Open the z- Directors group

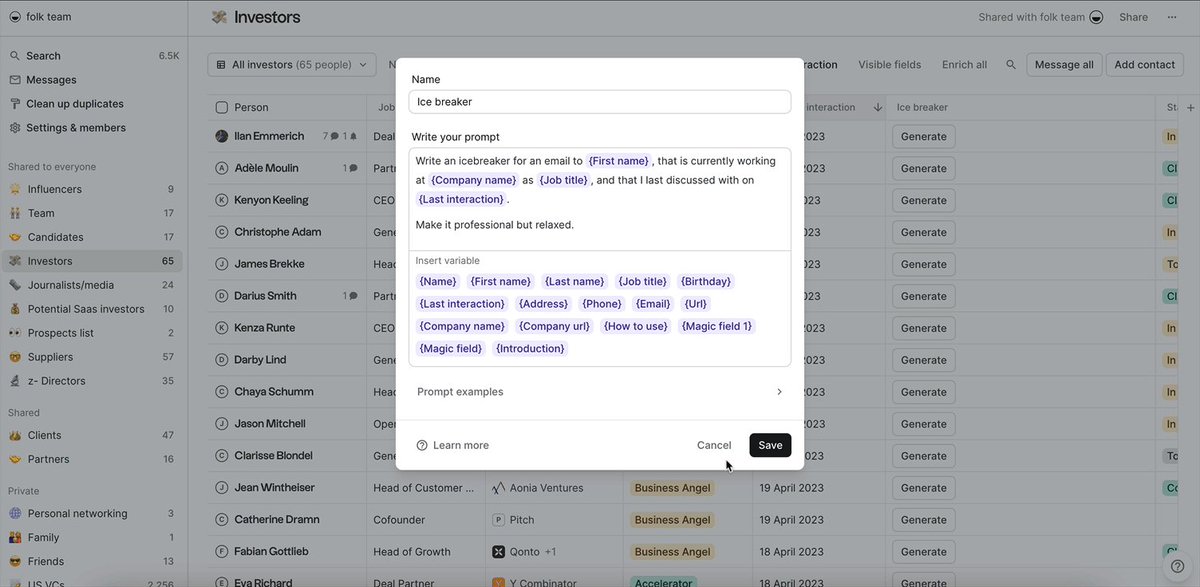pos(92,381)
